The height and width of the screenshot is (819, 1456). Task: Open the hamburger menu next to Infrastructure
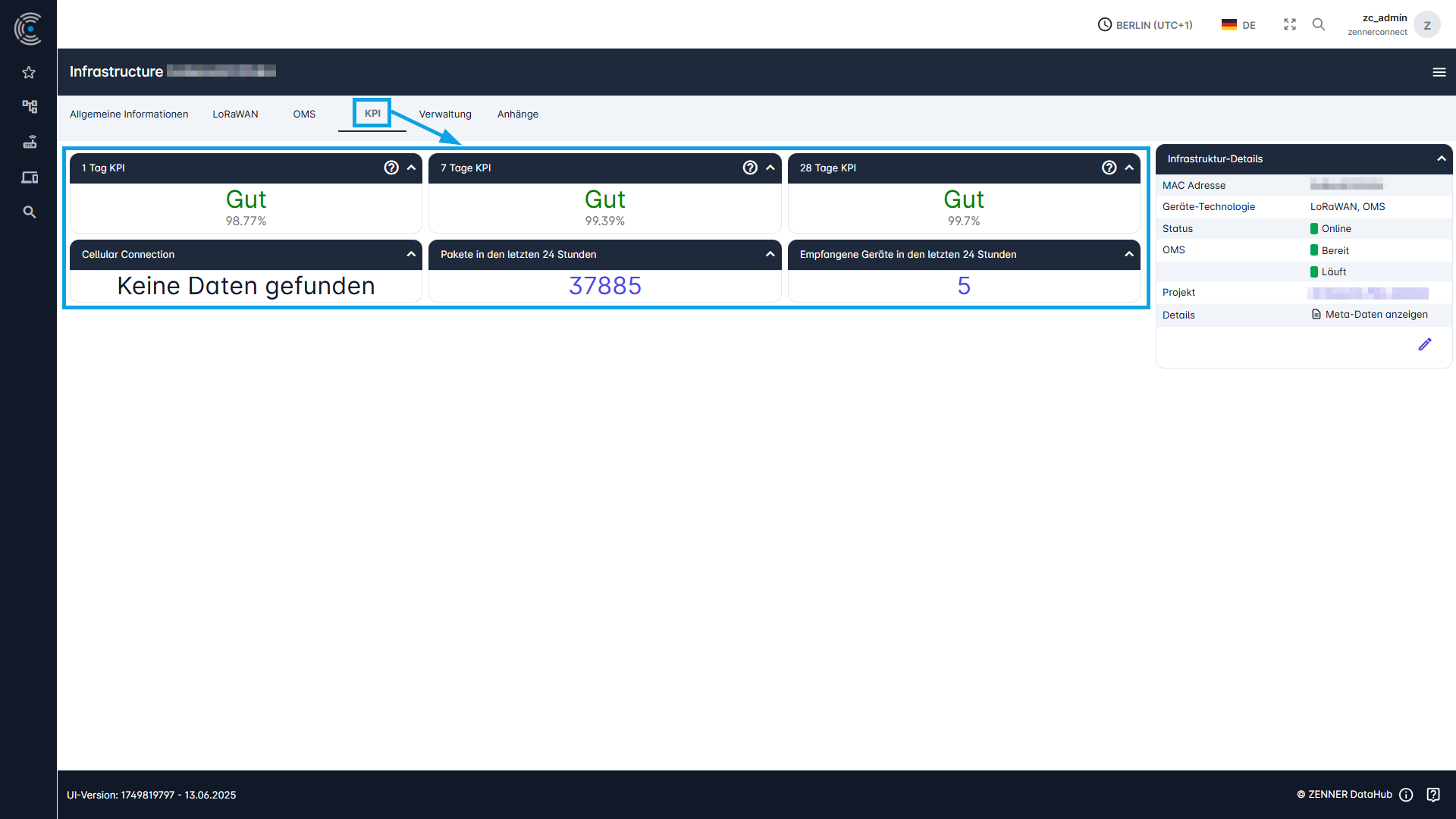pos(1439,72)
